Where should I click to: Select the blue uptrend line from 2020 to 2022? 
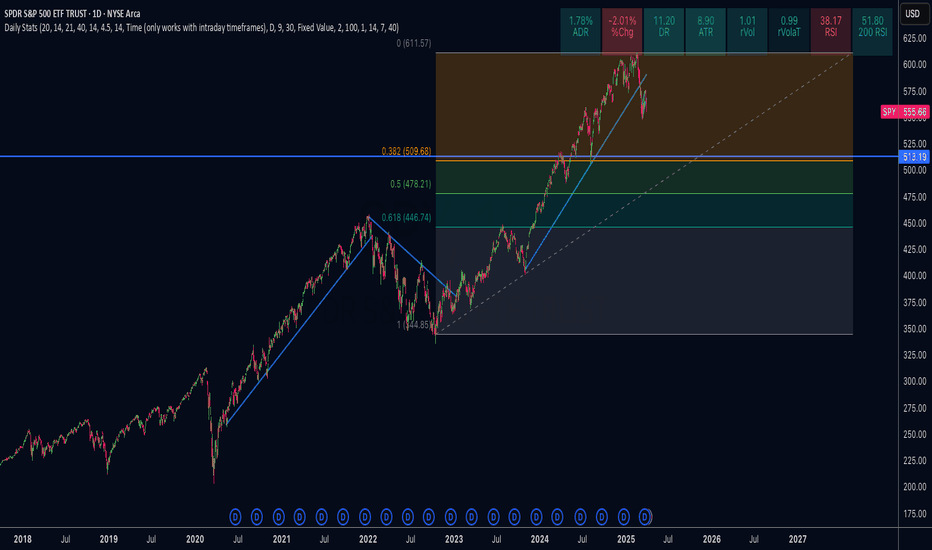pos(299,331)
